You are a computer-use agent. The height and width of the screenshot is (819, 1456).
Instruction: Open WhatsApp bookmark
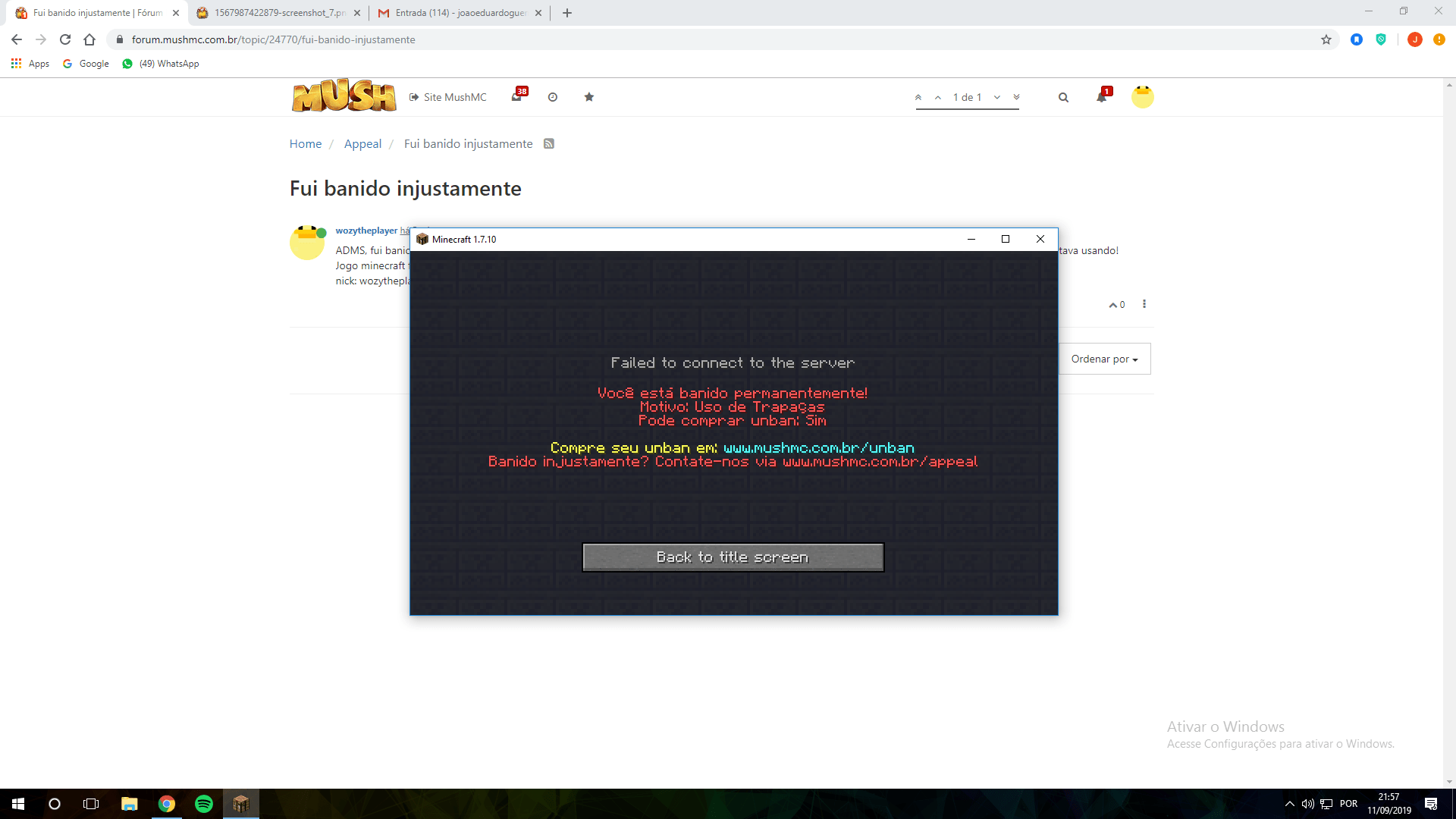(160, 64)
